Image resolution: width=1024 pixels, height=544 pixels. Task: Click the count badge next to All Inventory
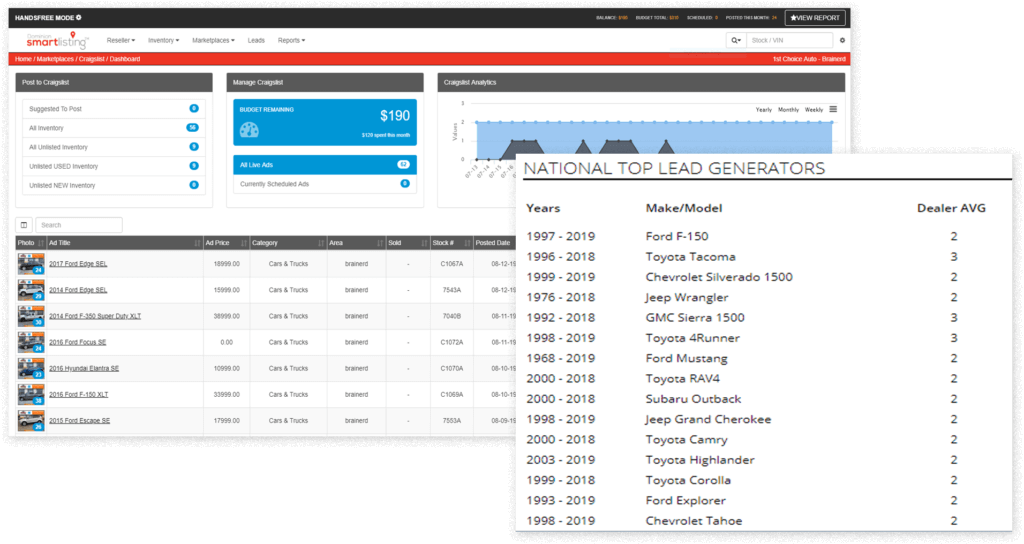point(192,127)
